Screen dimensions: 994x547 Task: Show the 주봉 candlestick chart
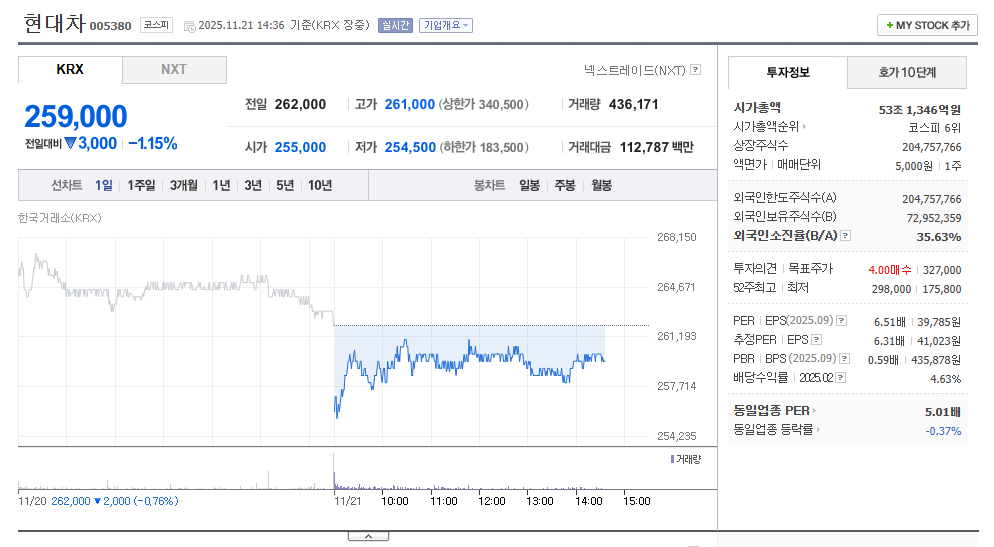(565, 186)
